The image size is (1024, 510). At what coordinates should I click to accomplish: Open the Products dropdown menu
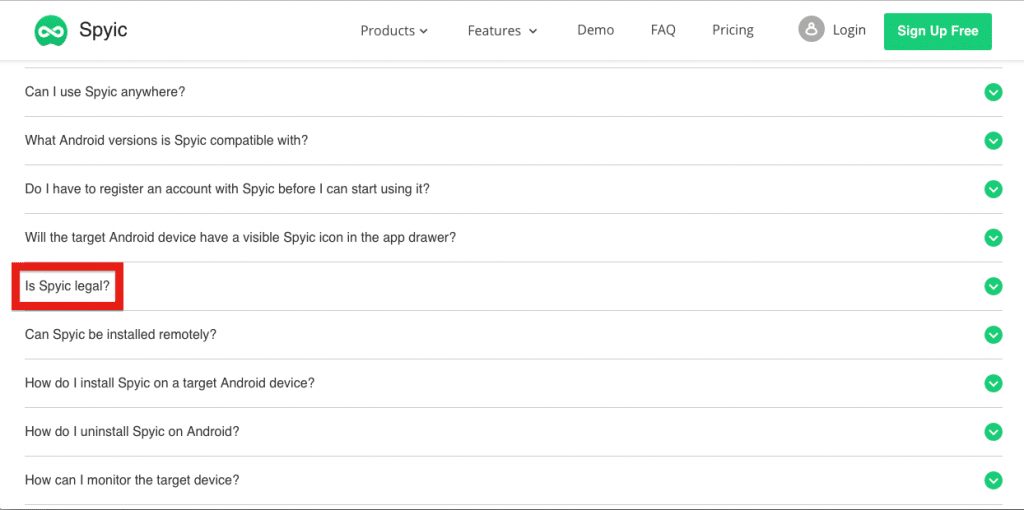[x=394, y=31]
